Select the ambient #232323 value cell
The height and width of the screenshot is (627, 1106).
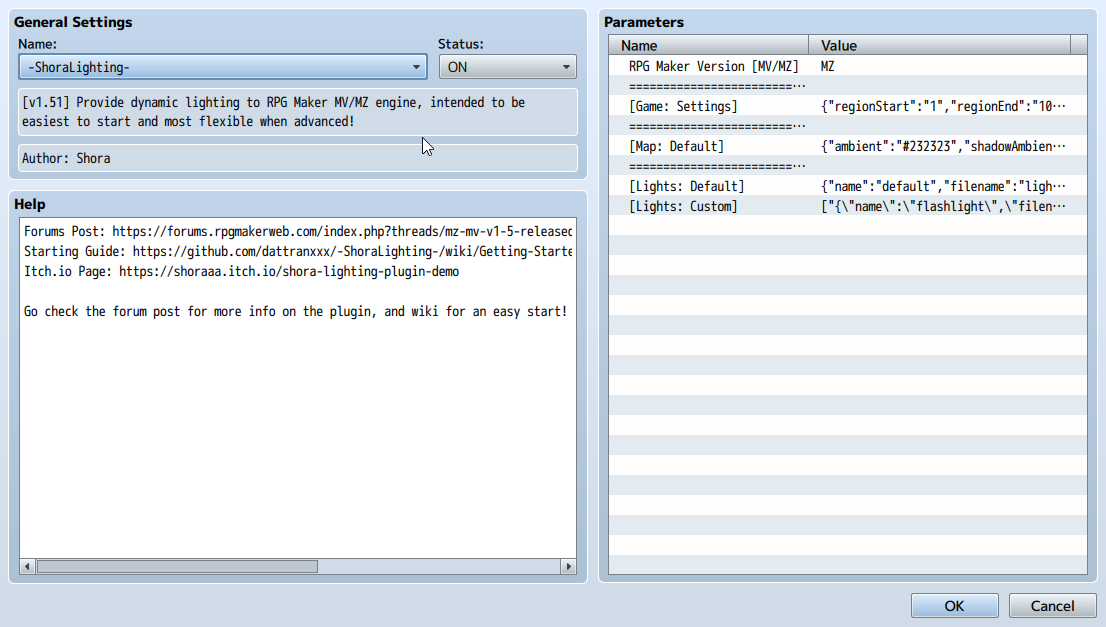[943, 147]
